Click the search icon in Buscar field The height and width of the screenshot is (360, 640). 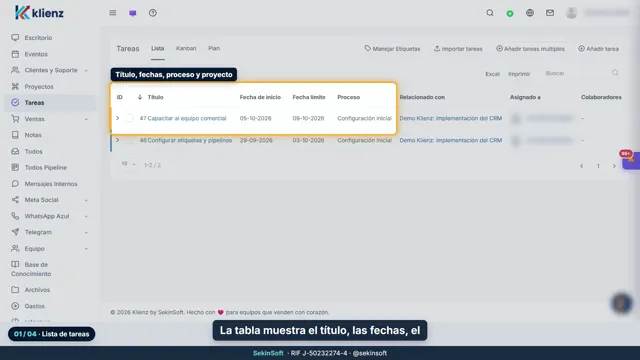(615, 73)
